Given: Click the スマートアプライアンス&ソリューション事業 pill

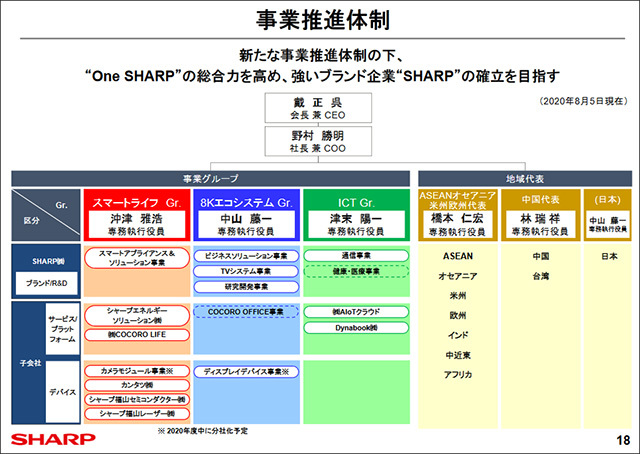Looking at the screenshot, I should pyautogui.click(x=137, y=258).
